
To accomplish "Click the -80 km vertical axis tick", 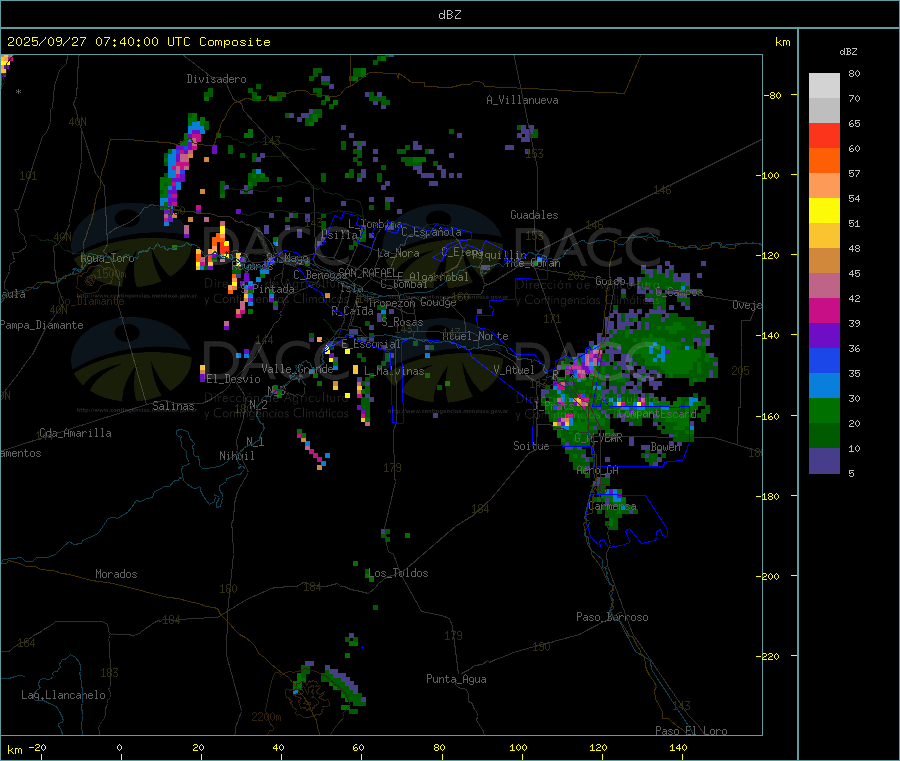I will [x=772, y=95].
